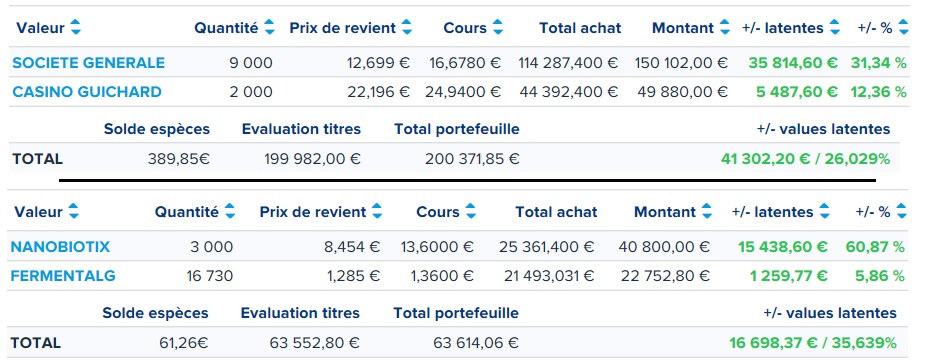Sort top table by Valeur arrows
The width and height of the screenshot is (934, 360).
75,27
